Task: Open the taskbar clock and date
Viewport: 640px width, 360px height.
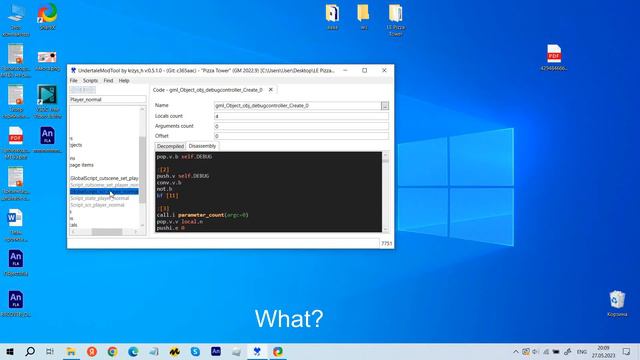Action: tap(603, 351)
